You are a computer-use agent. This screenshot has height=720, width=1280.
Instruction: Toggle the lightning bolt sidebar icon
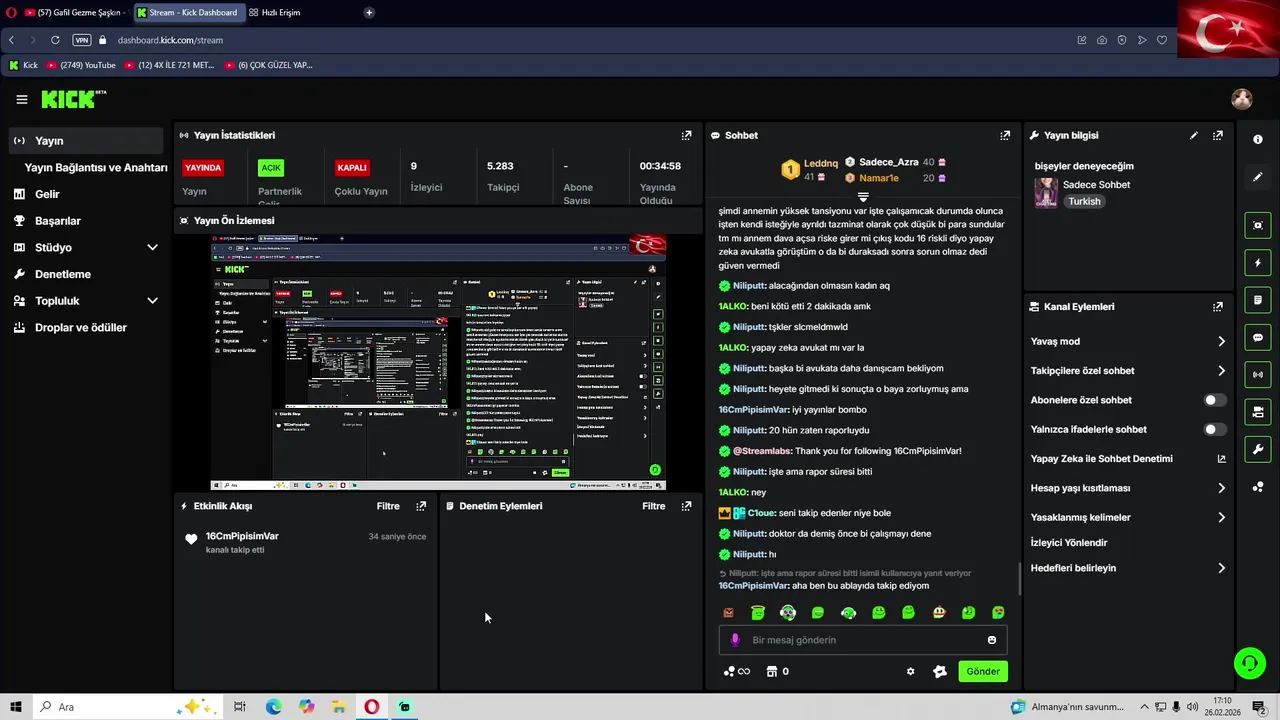pos(1258,263)
